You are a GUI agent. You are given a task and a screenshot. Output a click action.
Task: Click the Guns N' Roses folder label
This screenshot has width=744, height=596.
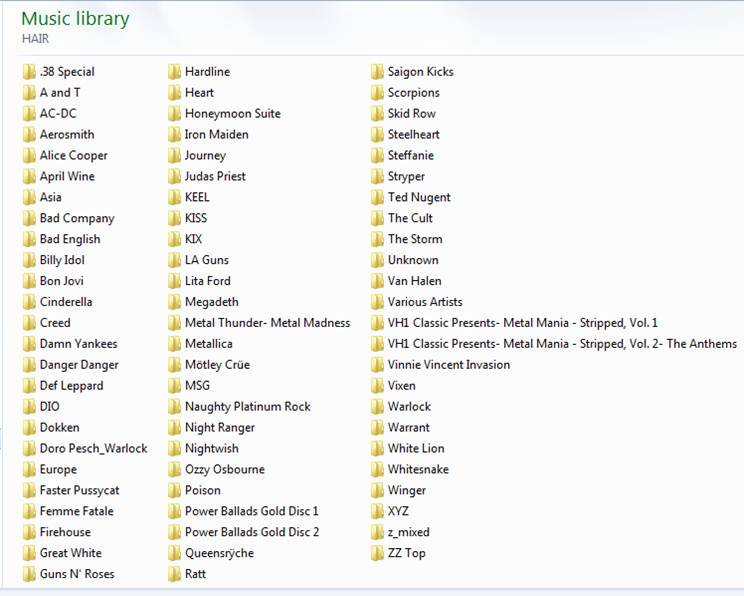point(77,574)
